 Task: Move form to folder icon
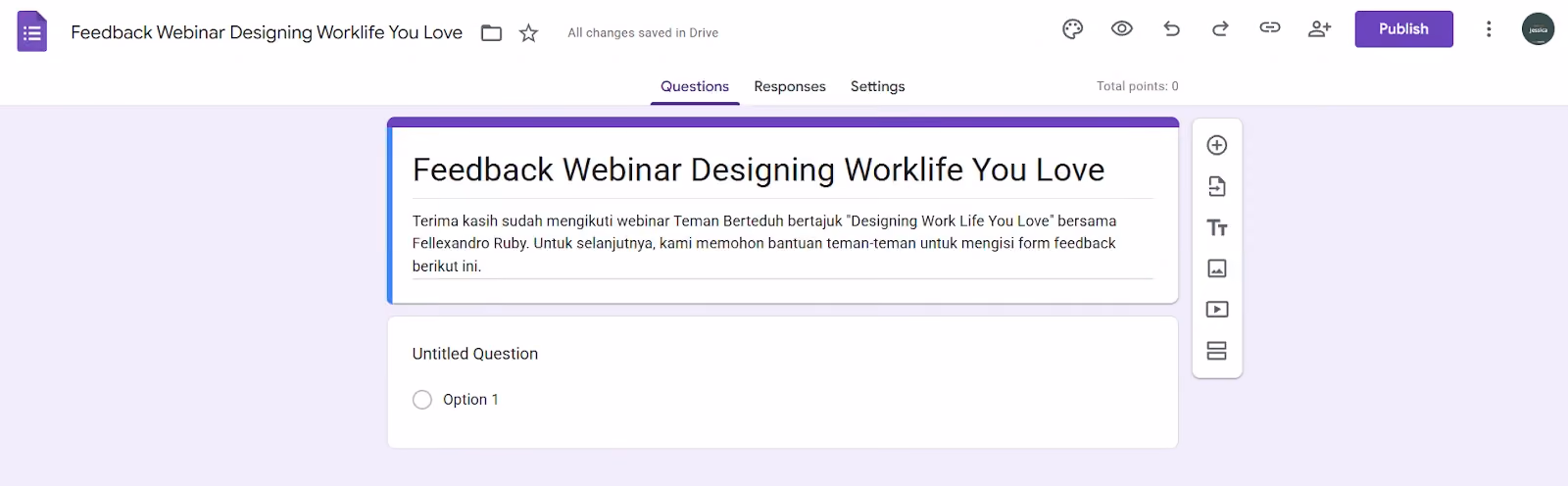[492, 33]
